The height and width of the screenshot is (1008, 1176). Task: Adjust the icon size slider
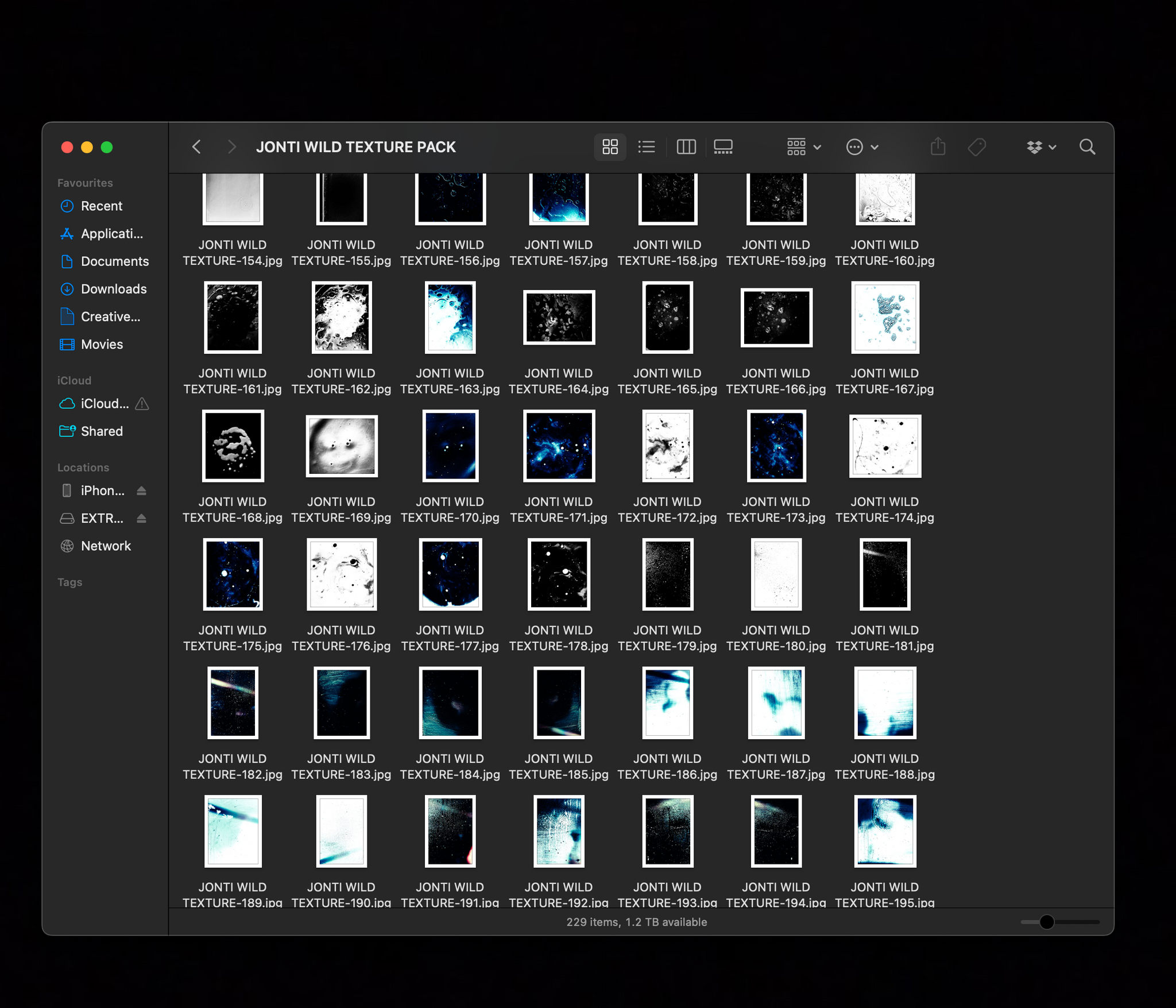[x=1046, y=922]
